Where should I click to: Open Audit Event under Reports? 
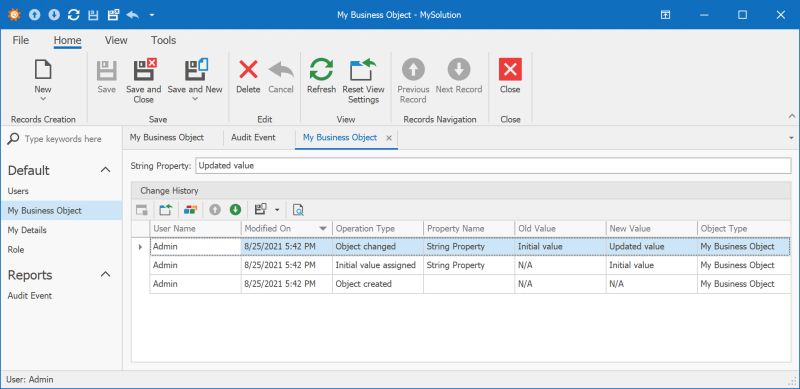click(x=30, y=296)
